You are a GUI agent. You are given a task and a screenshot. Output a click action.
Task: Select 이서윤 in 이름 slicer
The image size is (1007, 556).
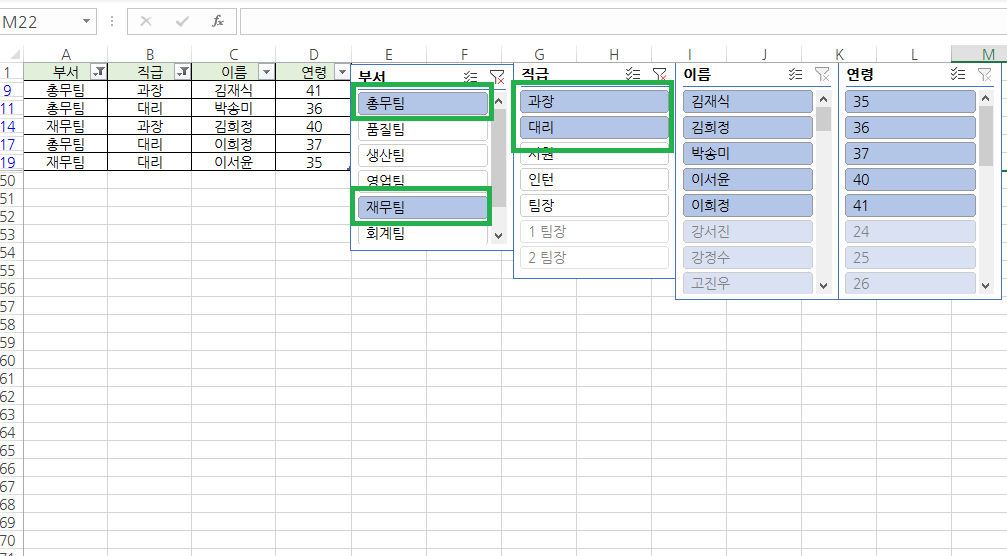[x=748, y=179]
